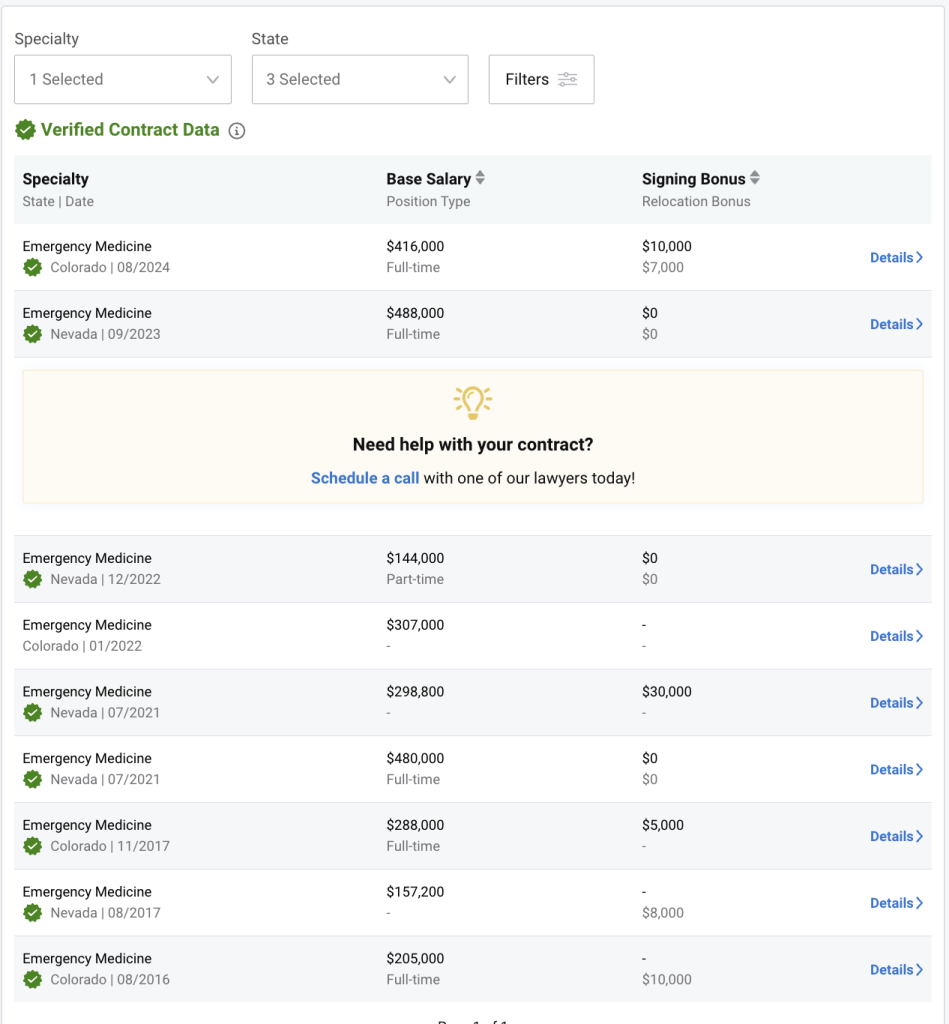Show Details for the $298,800 Nevada contract
949x1024 pixels.
pos(896,703)
